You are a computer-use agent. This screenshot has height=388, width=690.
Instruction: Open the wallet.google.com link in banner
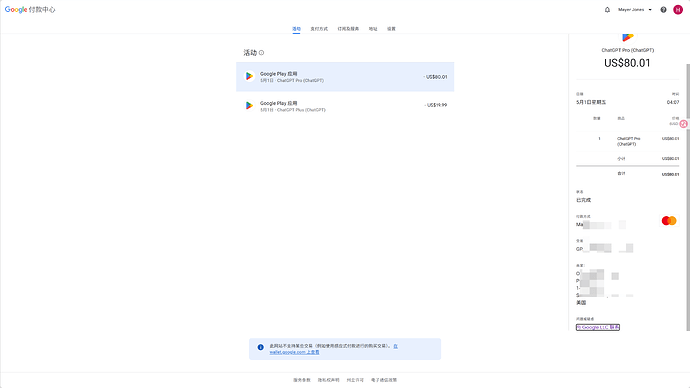click(x=295, y=352)
